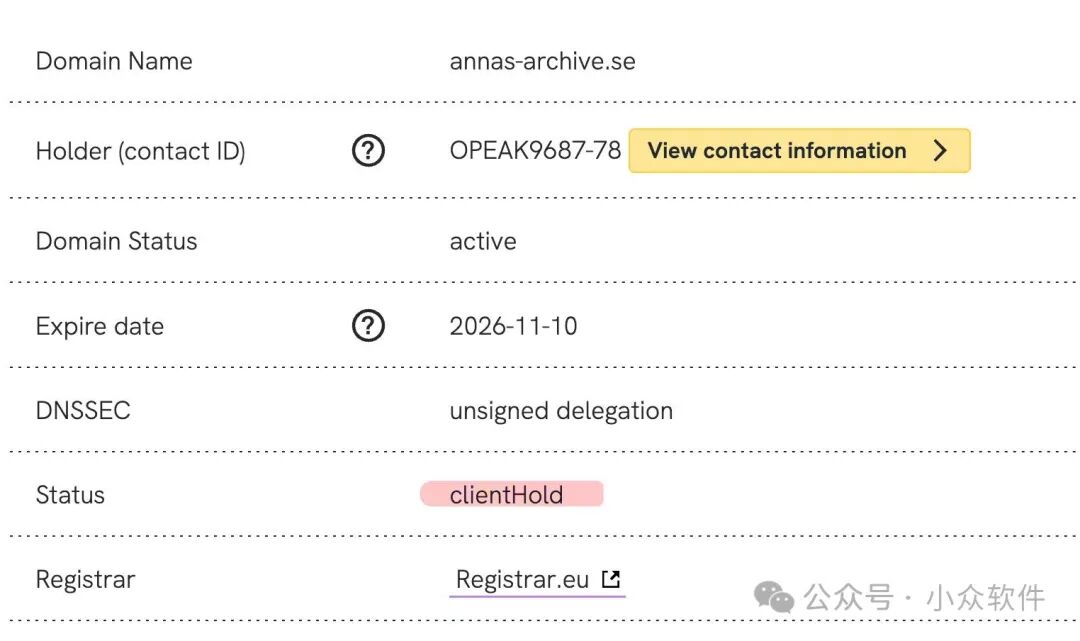Click the question mark icon beside Expire date
Viewport: 1080px width, 641px height.
tap(368, 326)
